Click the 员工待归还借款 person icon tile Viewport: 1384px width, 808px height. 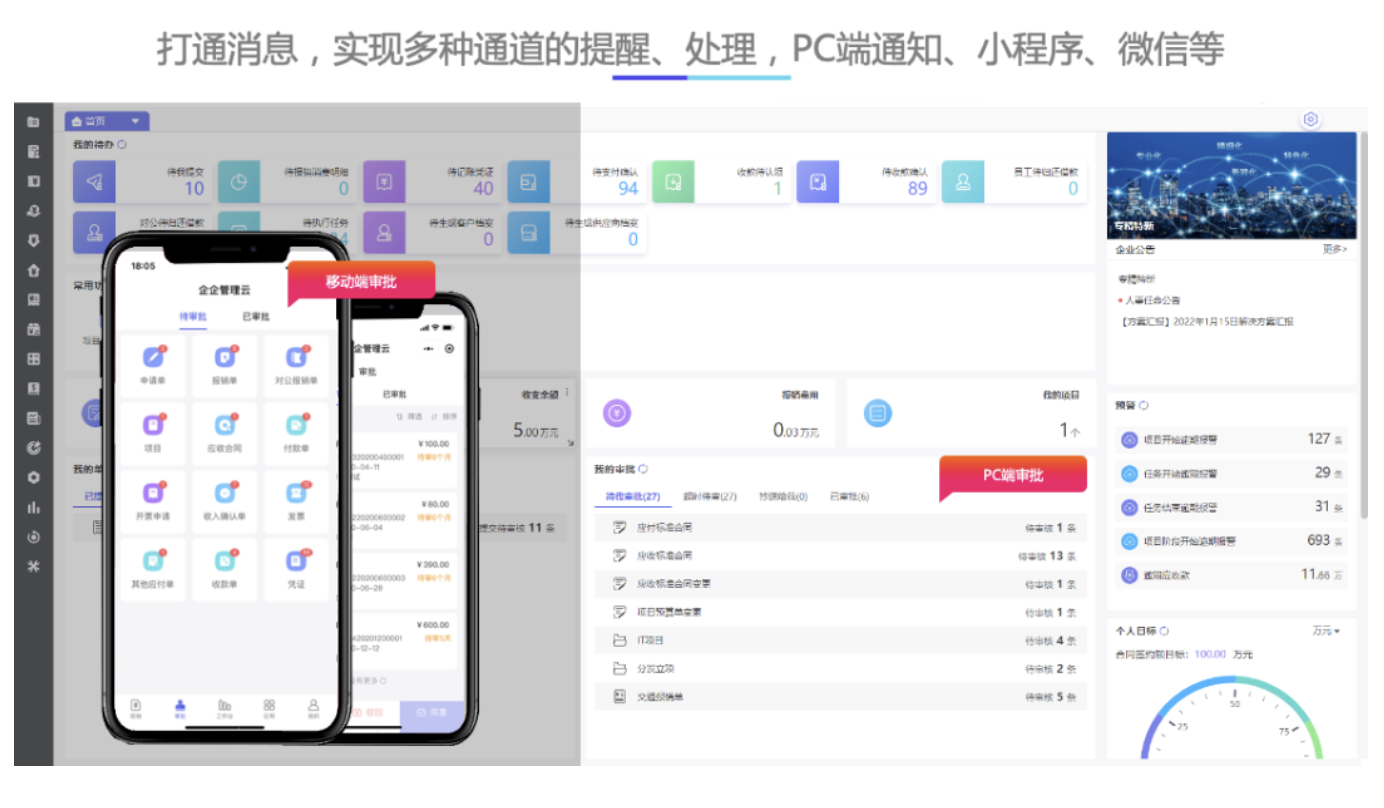click(x=962, y=182)
